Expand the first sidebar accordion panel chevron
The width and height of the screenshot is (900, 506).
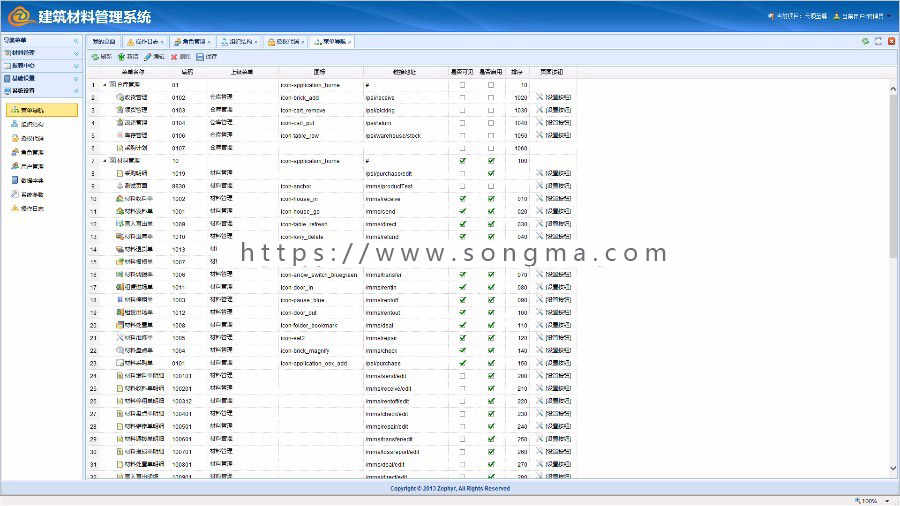pyautogui.click(x=76, y=41)
